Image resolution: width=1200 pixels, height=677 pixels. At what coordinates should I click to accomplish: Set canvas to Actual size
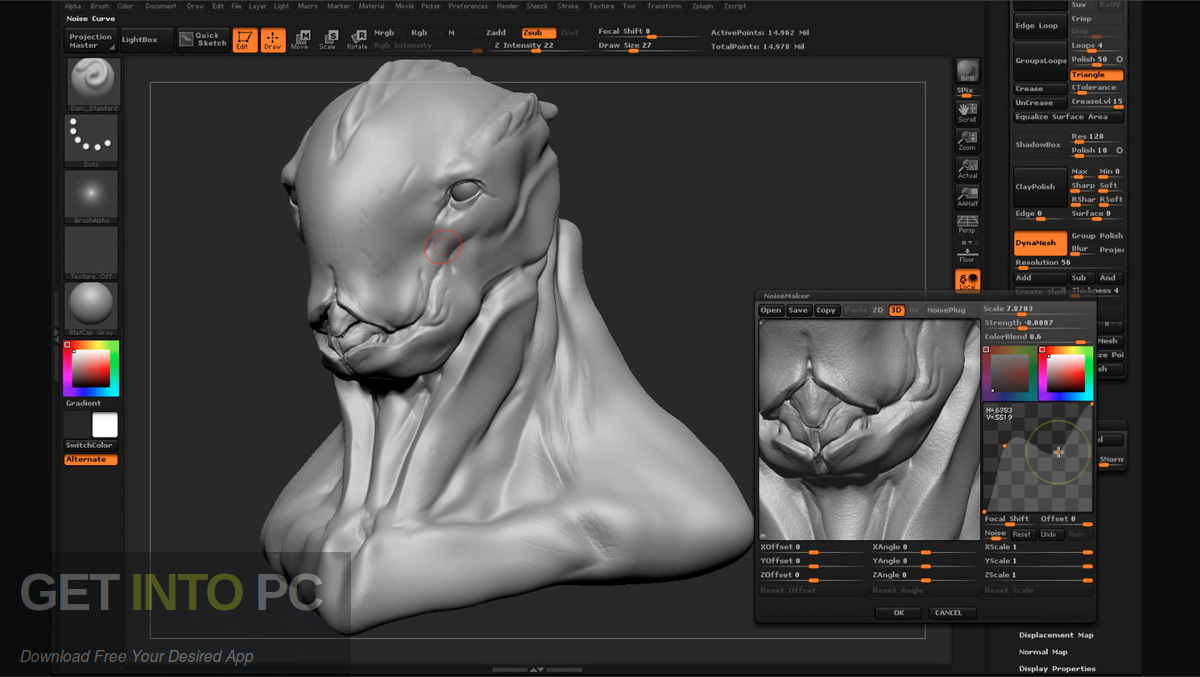(x=967, y=168)
